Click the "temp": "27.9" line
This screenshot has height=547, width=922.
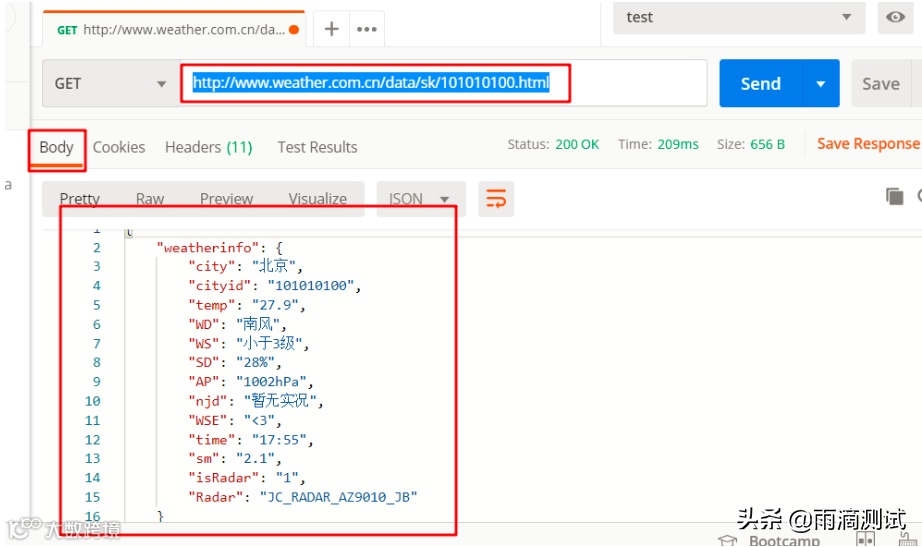point(246,305)
